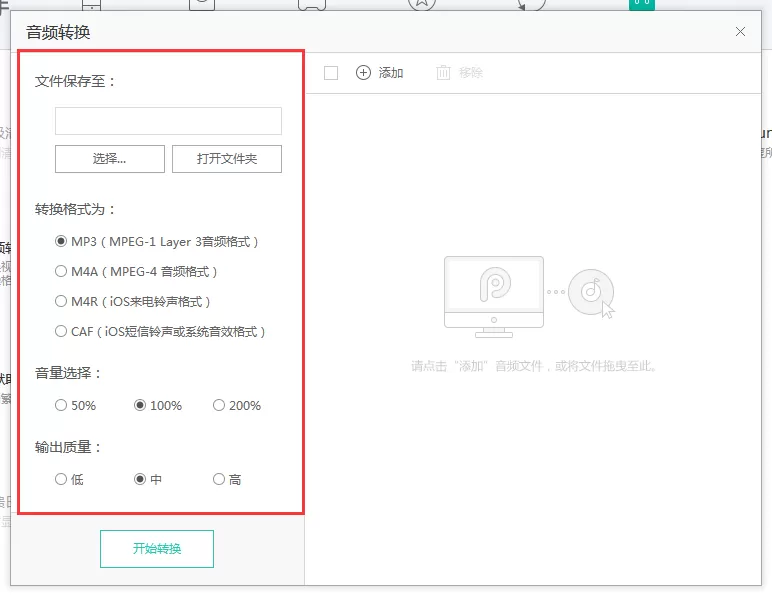
Task: Set volume to 50%
Action: click(61, 405)
